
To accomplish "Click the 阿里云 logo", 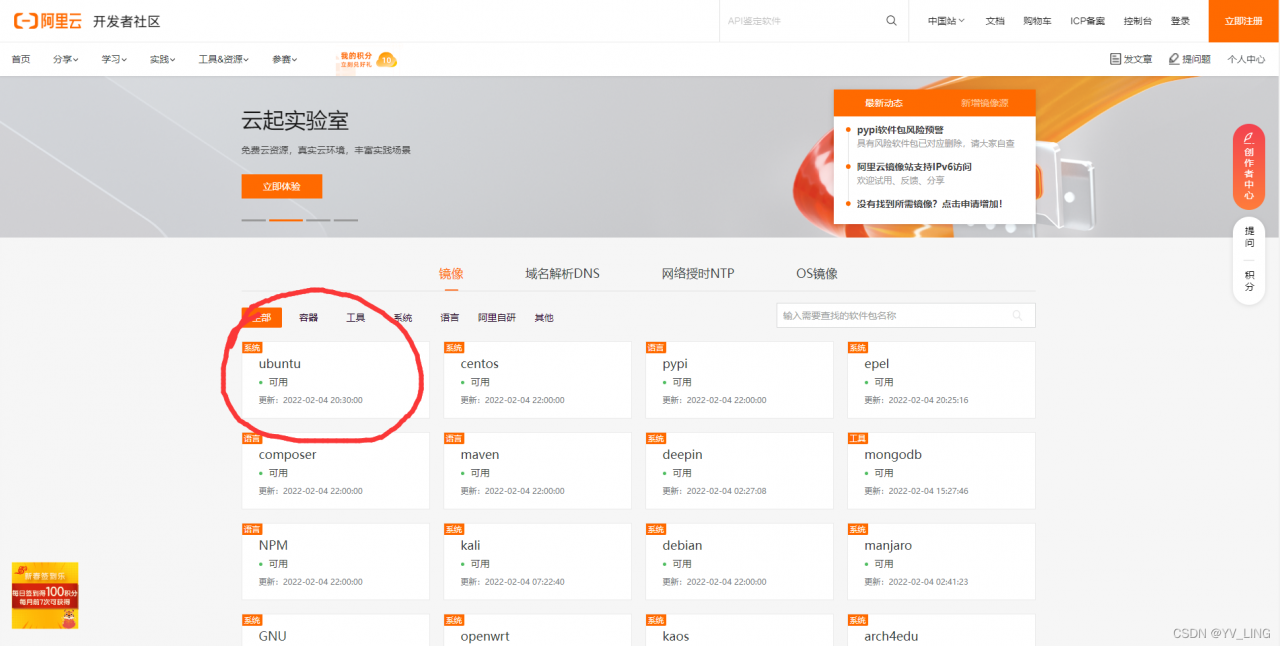I will pyautogui.click(x=46, y=21).
